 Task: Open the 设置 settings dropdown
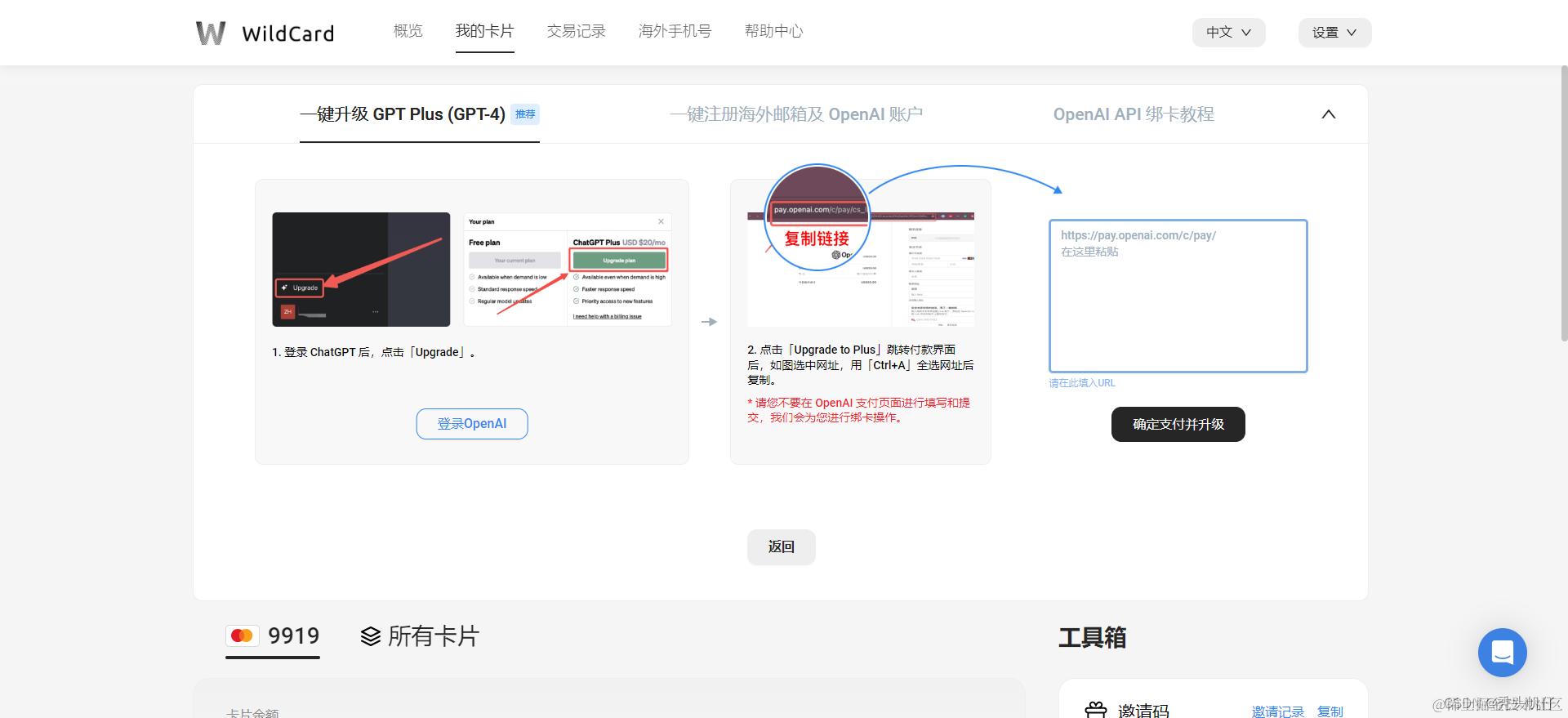click(1334, 33)
